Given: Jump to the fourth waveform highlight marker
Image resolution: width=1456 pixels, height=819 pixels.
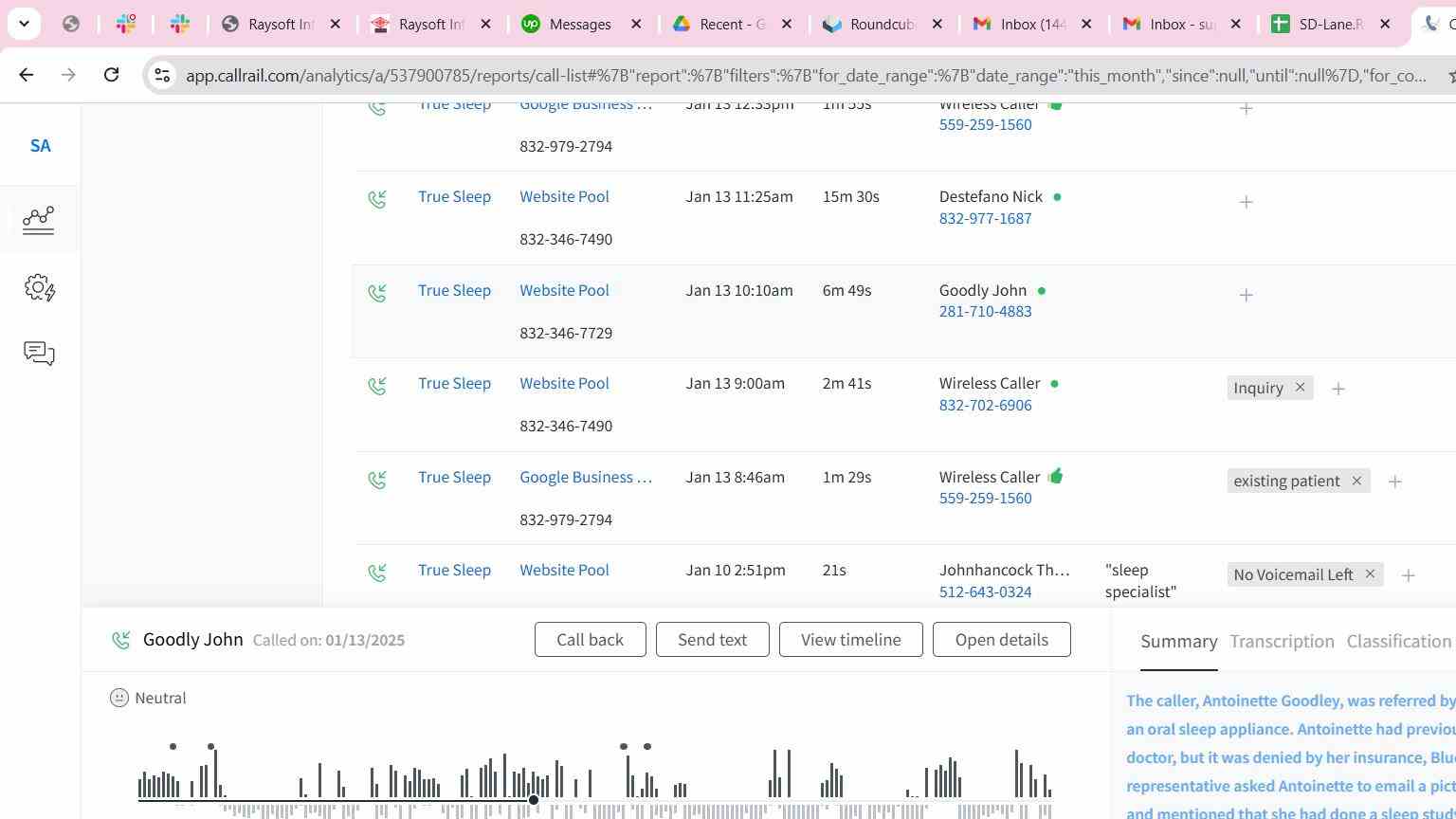Looking at the screenshot, I should click(x=647, y=747).
